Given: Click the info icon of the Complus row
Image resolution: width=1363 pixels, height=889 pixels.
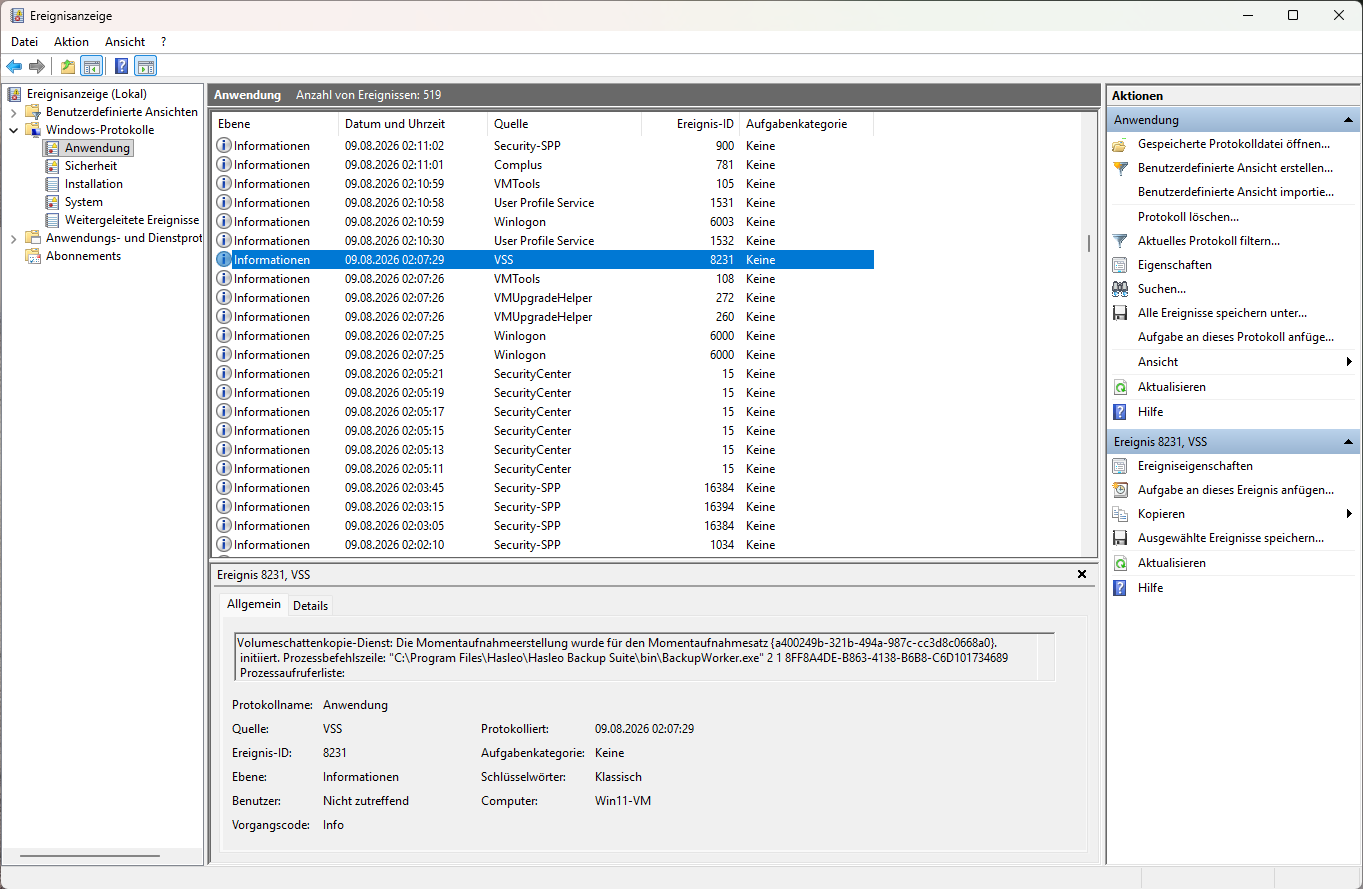Looking at the screenshot, I should click(224, 165).
